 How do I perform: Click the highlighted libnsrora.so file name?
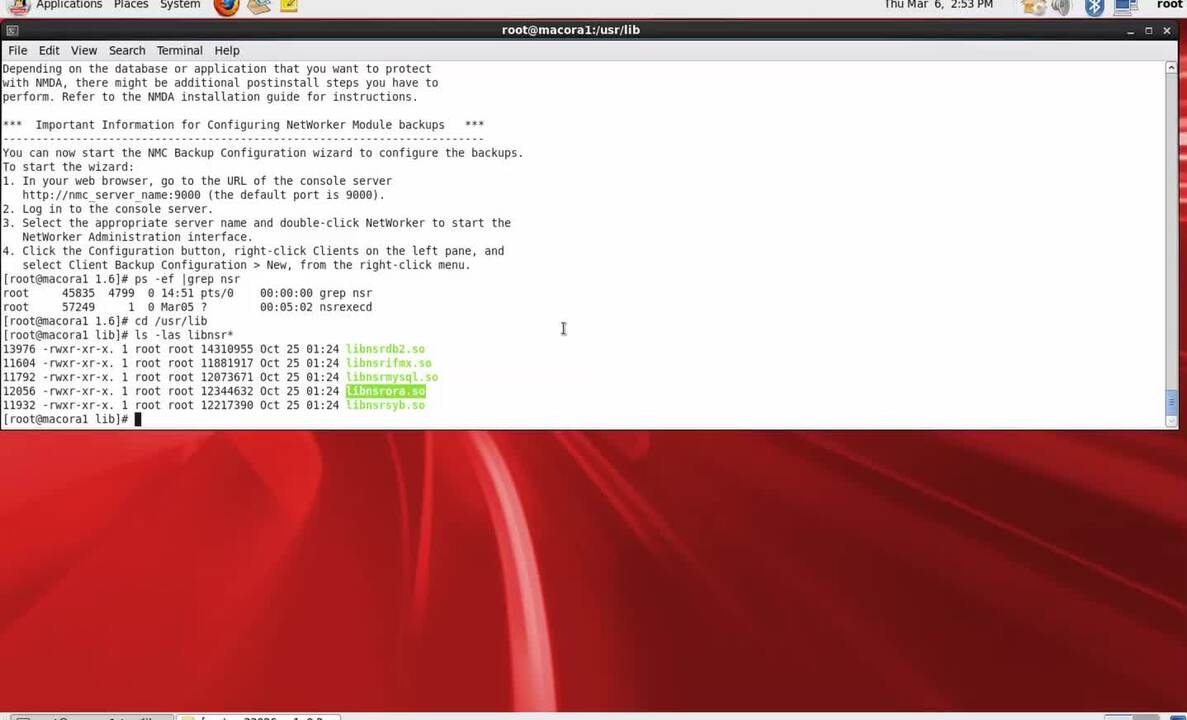tap(385, 391)
